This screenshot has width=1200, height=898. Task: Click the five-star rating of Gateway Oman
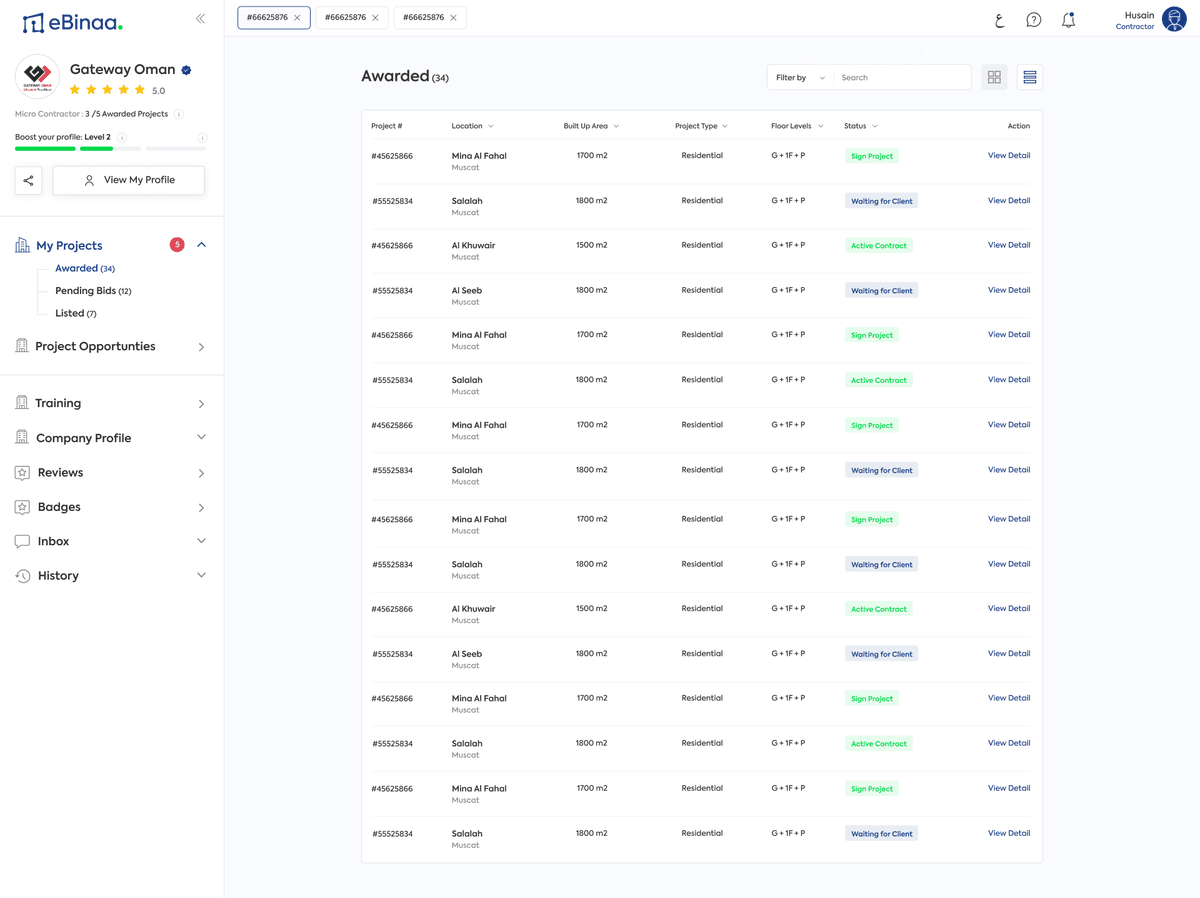click(107, 90)
